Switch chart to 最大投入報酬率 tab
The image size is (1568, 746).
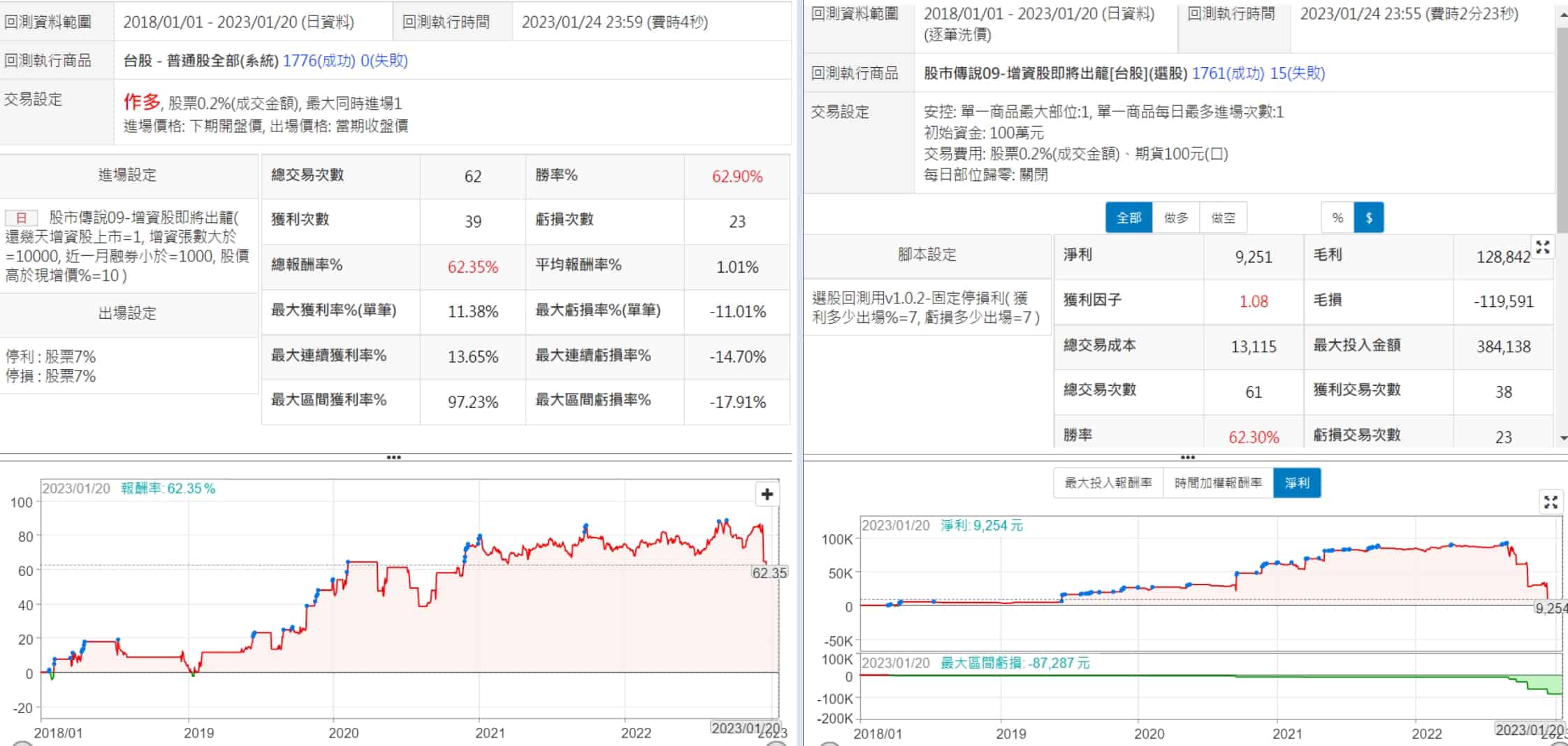[1108, 483]
